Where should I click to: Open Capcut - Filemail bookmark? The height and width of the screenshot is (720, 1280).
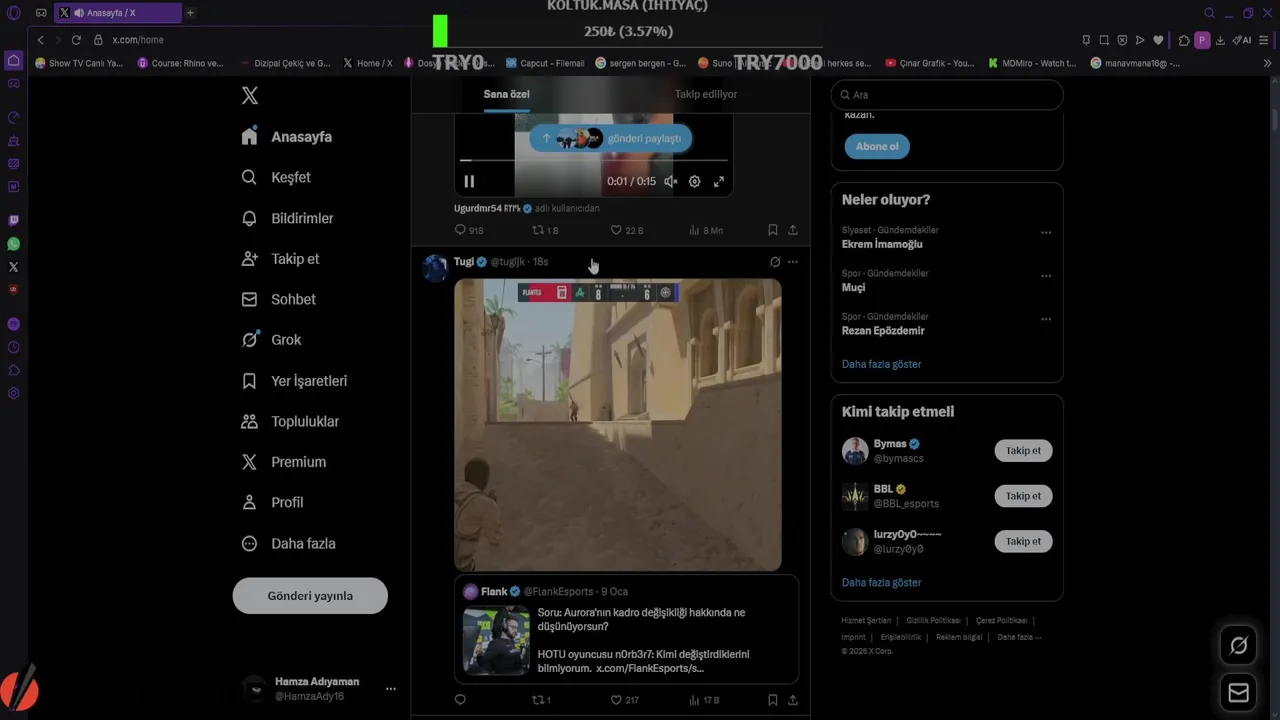pos(545,63)
